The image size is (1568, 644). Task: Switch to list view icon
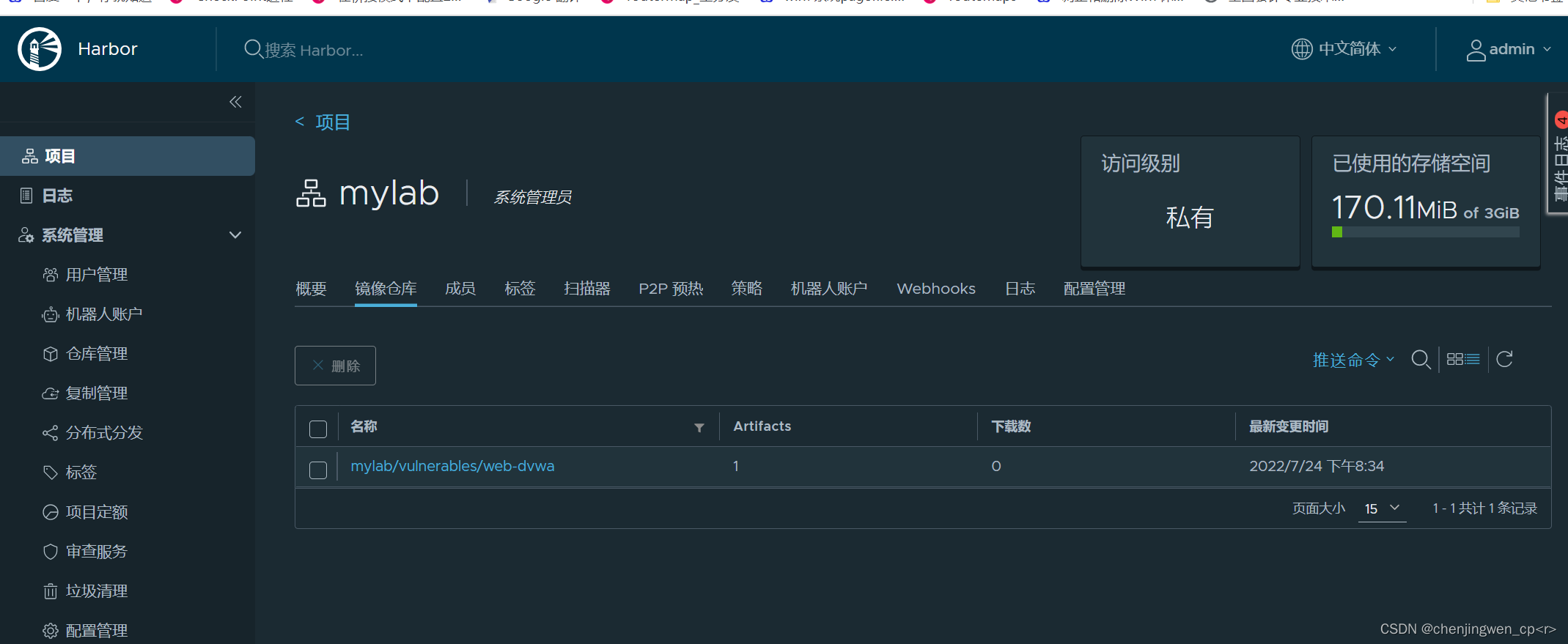pos(1473,359)
